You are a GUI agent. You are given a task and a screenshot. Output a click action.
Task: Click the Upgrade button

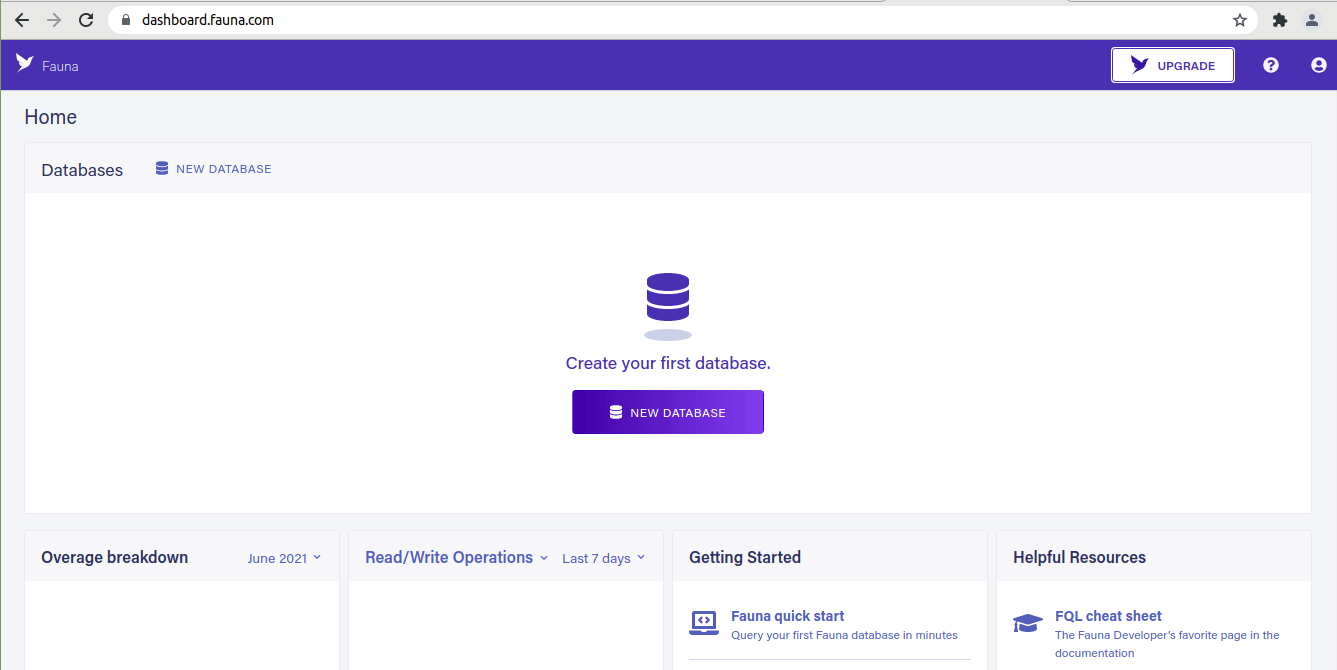pyautogui.click(x=1173, y=65)
